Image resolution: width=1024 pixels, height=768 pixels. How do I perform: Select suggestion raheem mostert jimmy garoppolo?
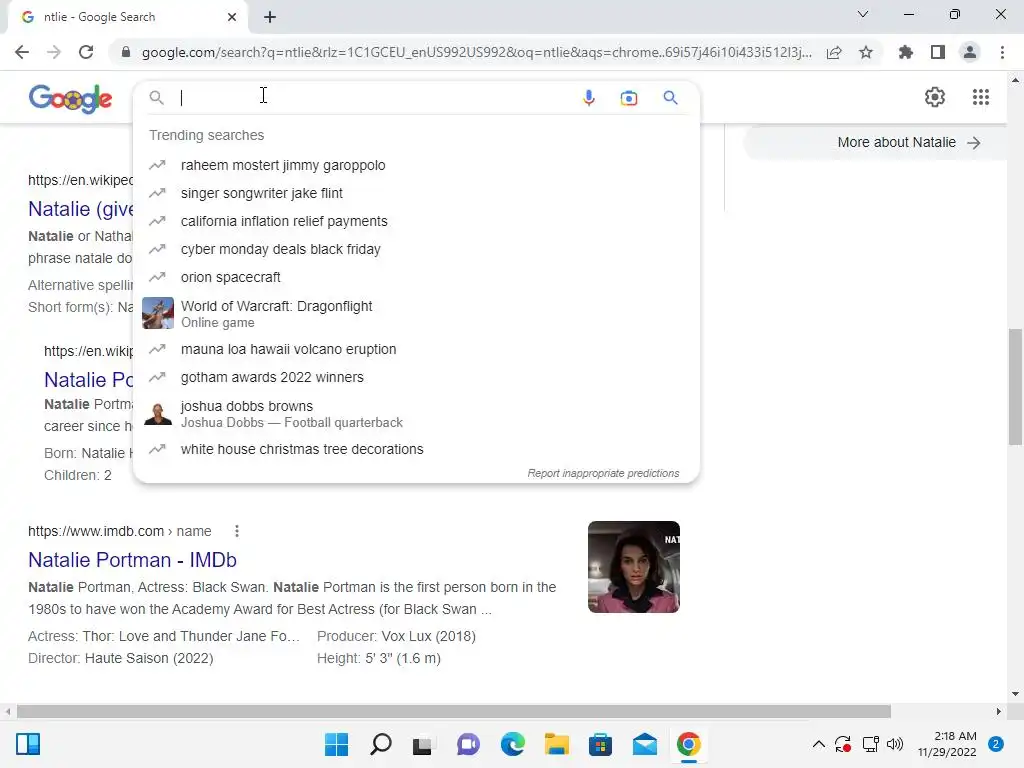tap(416, 165)
